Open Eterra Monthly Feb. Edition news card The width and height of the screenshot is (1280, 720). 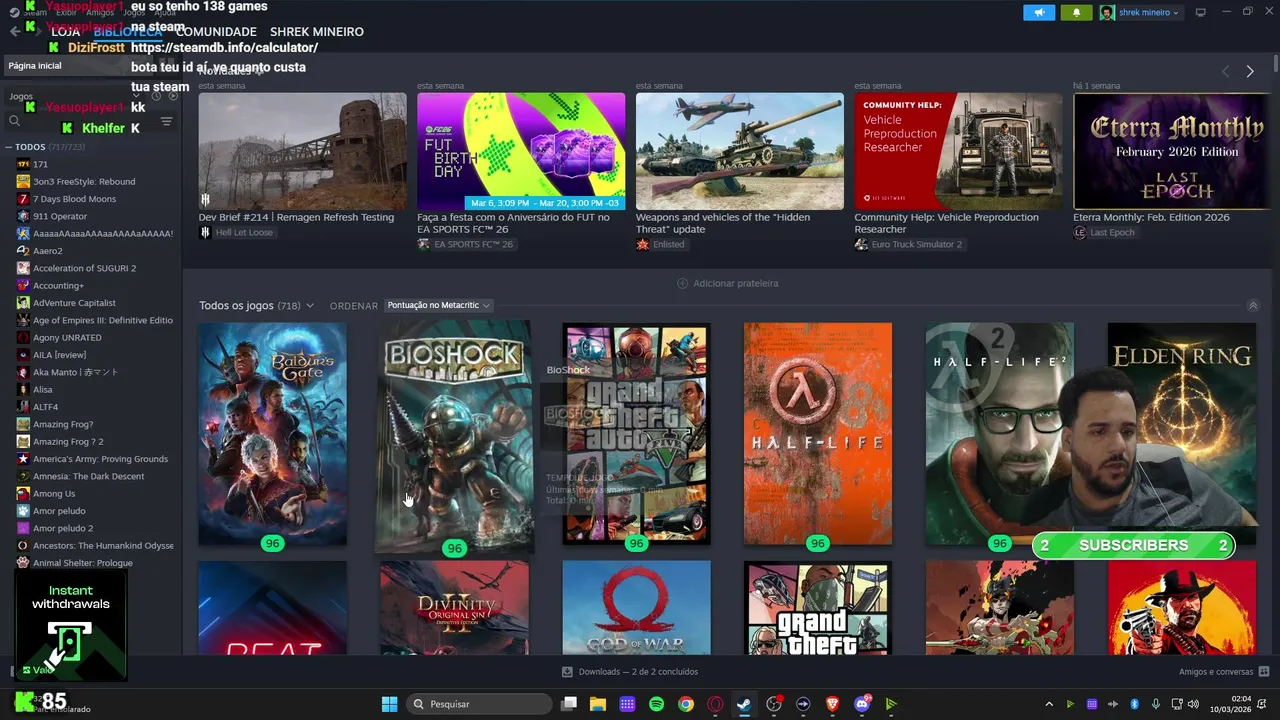pyautogui.click(x=1171, y=151)
